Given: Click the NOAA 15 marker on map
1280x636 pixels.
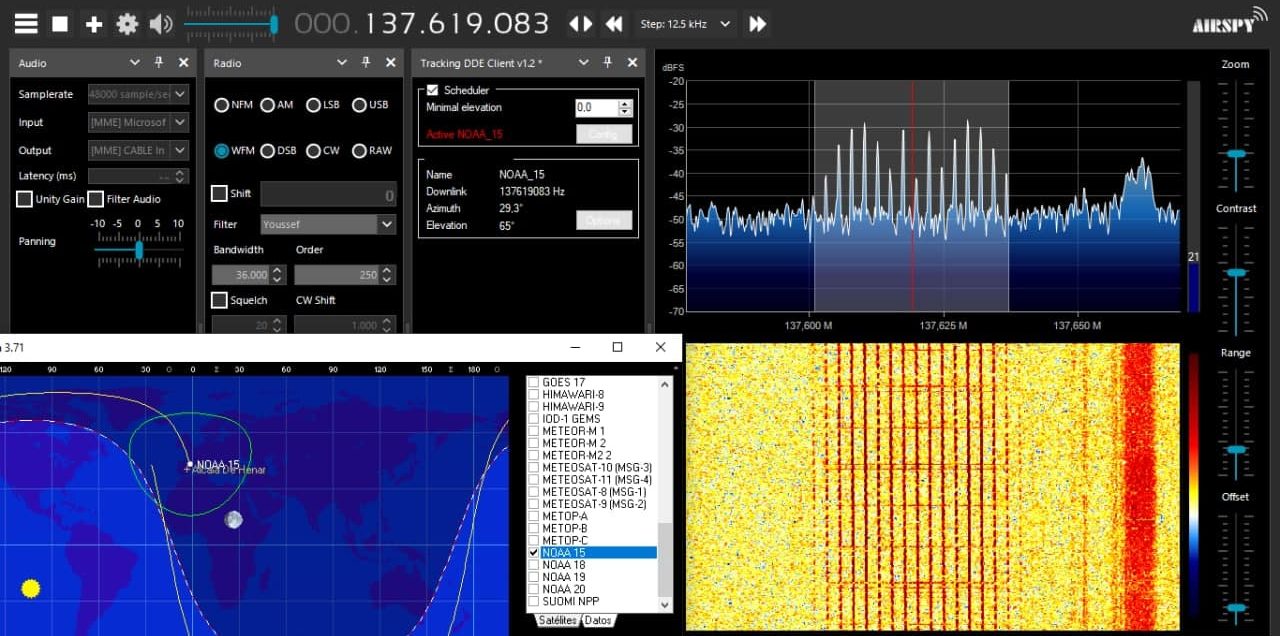Looking at the screenshot, I should [x=190, y=464].
